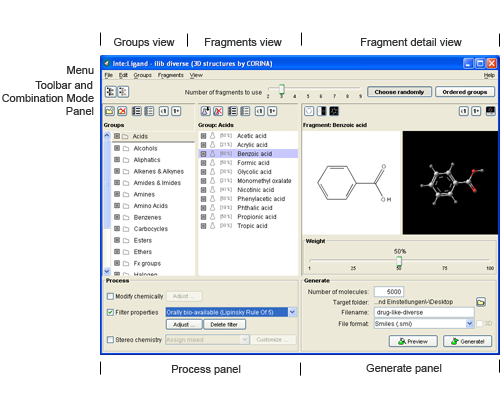
Task: Click the flask icon beside Nicotinic acid
Action: coord(213,190)
